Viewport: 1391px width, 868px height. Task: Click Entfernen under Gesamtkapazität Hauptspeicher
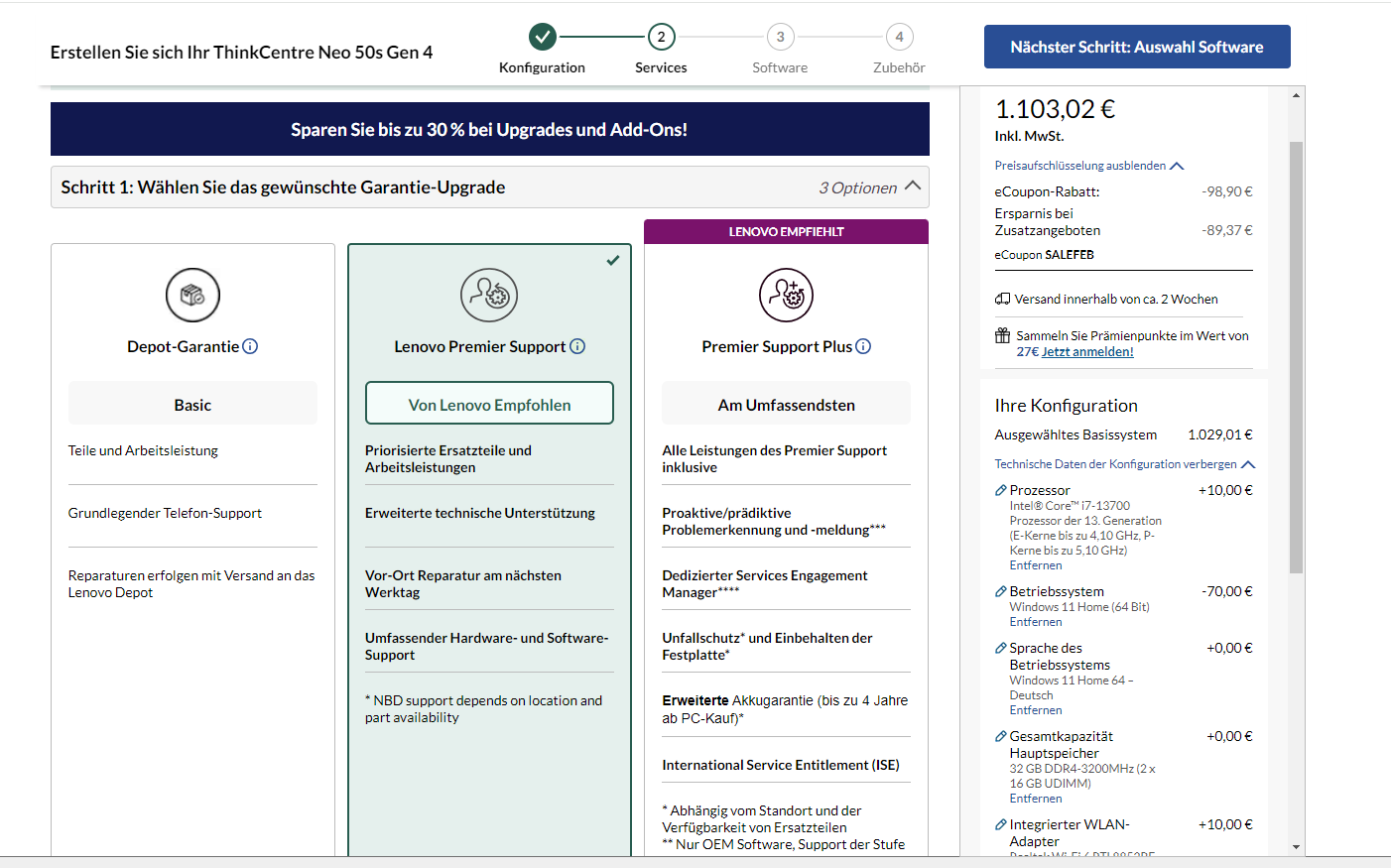(x=1036, y=799)
